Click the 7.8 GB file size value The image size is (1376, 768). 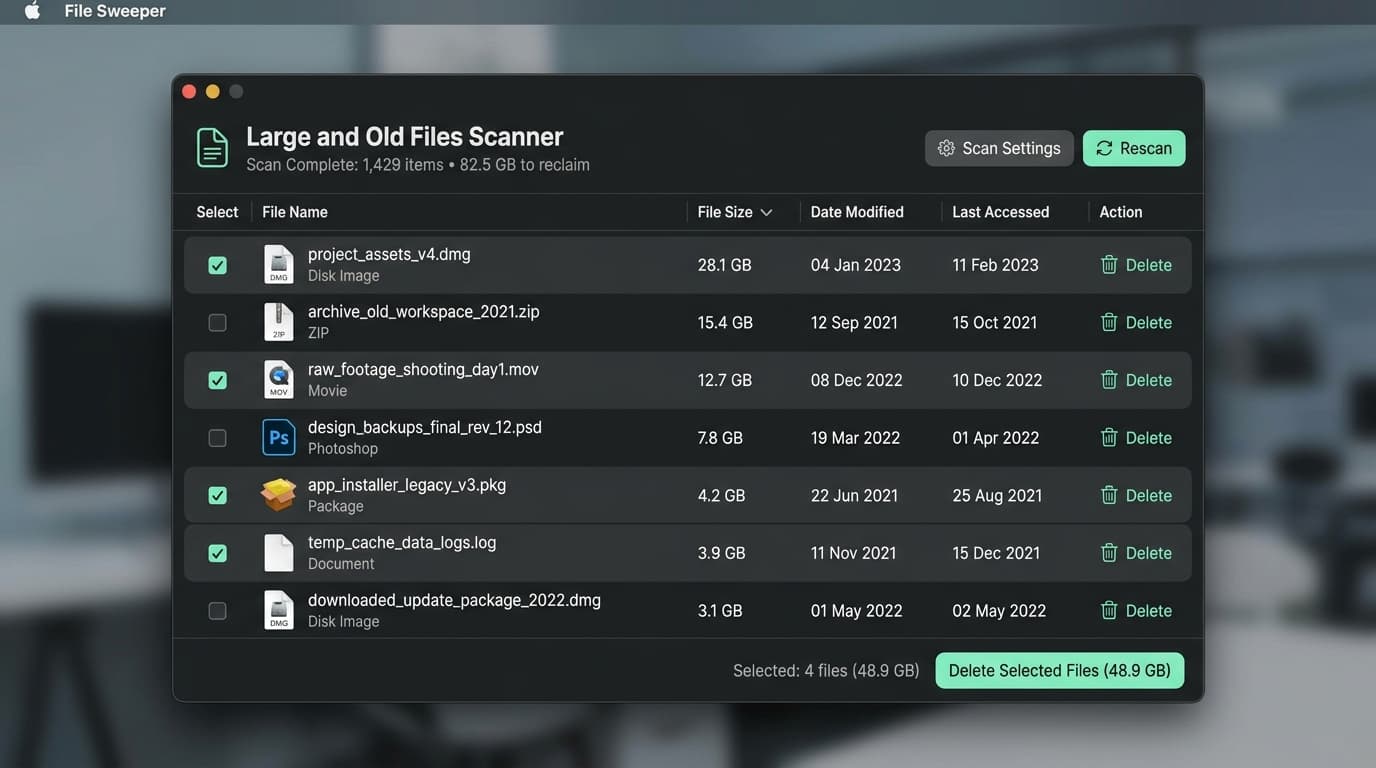pos(720,438)
